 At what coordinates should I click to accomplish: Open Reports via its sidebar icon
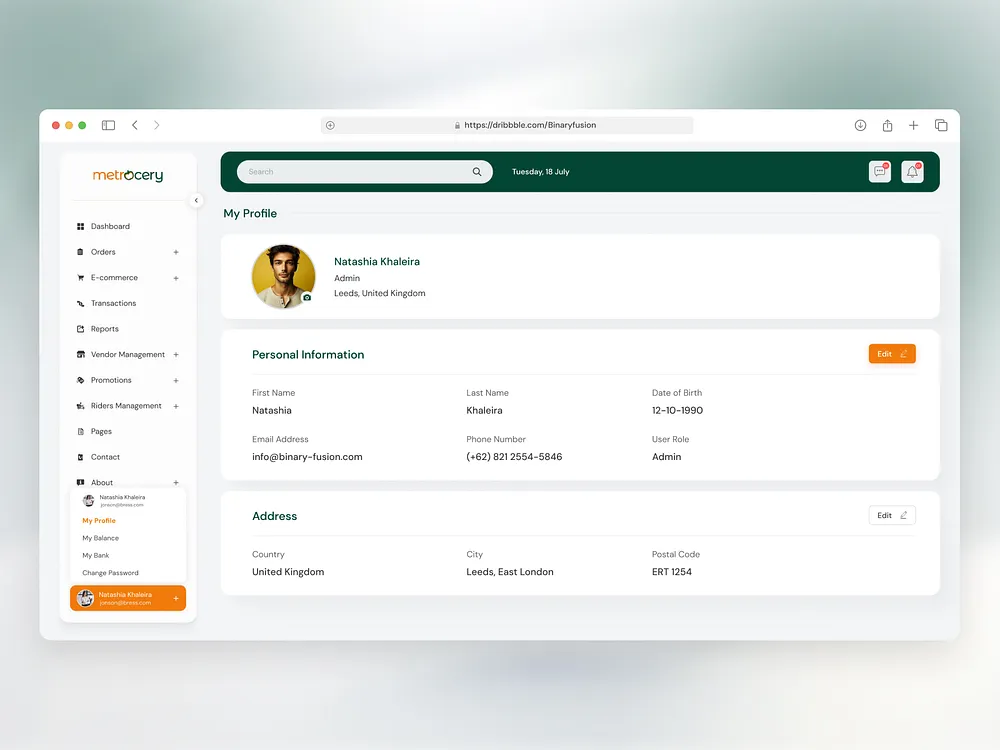click(x=80, y=328)
